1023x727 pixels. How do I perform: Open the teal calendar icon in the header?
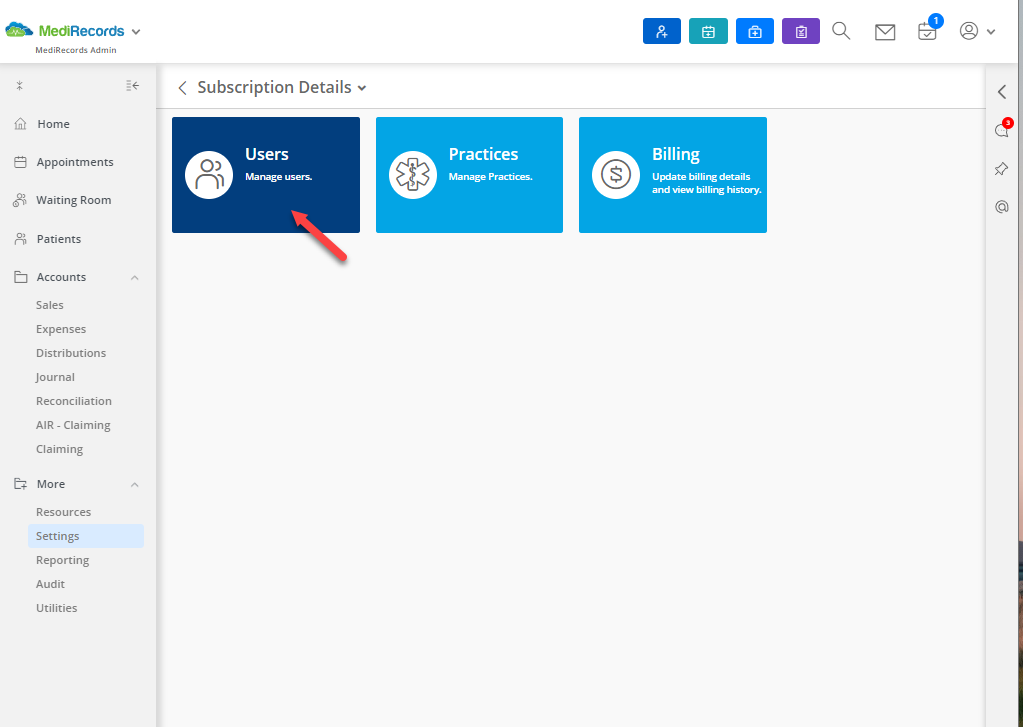pos(708,31)
